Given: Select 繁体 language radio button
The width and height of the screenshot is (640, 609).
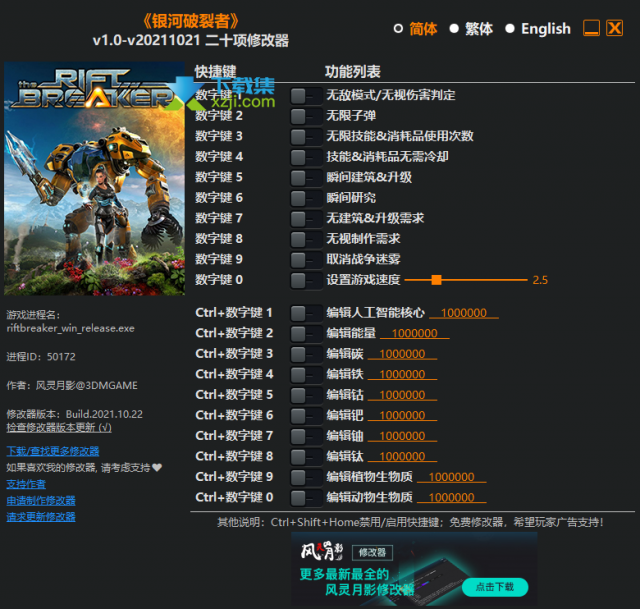Looking at the screenshot, I should tap(454, 29).
